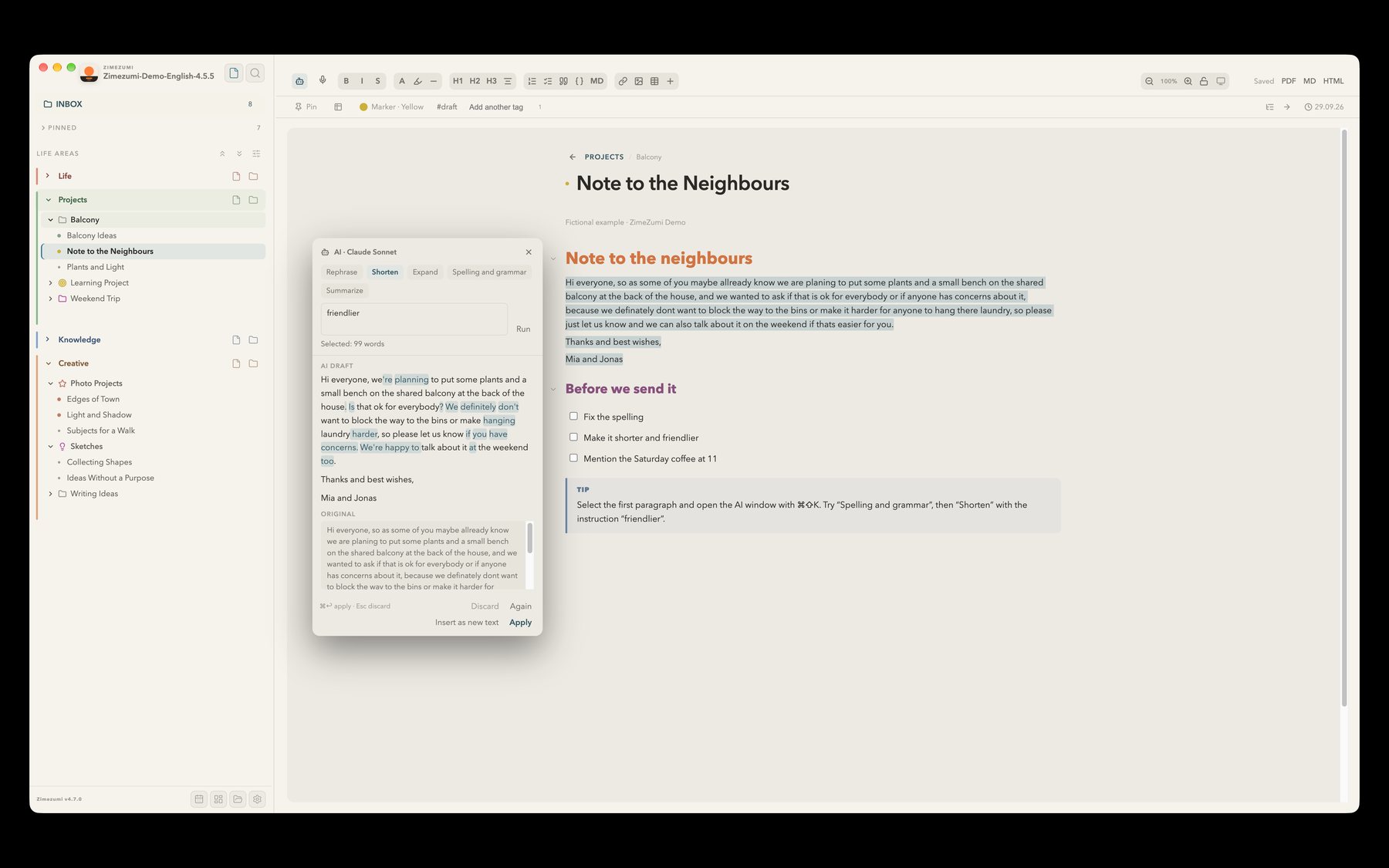Screen dimensions: 1389x868
Task: Check 'Mention the Saturday coffee at 11'
Action: 573,458
